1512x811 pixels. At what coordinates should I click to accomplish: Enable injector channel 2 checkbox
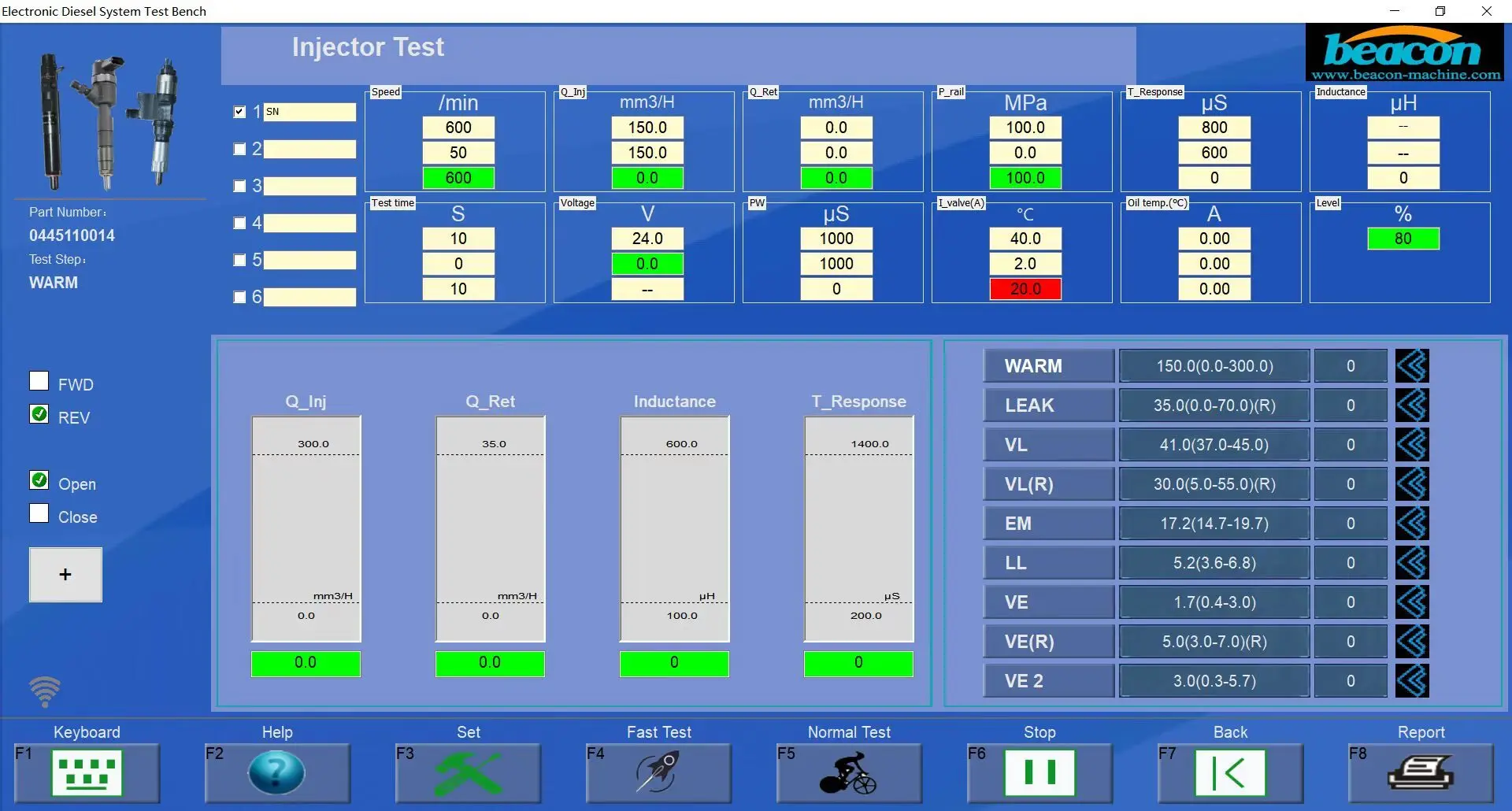(x=240, y=149)
